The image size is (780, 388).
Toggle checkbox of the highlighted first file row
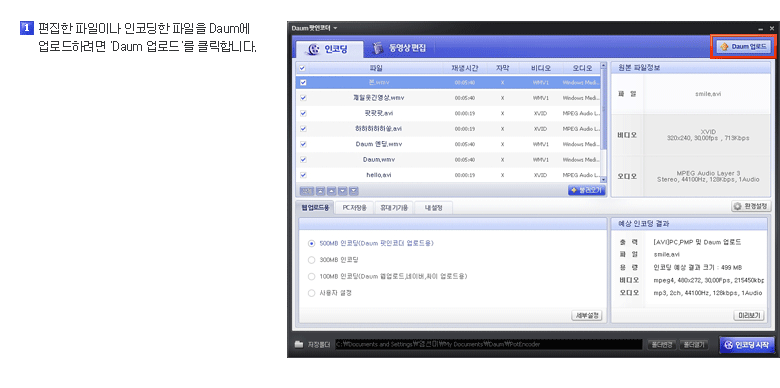(303, 83)
